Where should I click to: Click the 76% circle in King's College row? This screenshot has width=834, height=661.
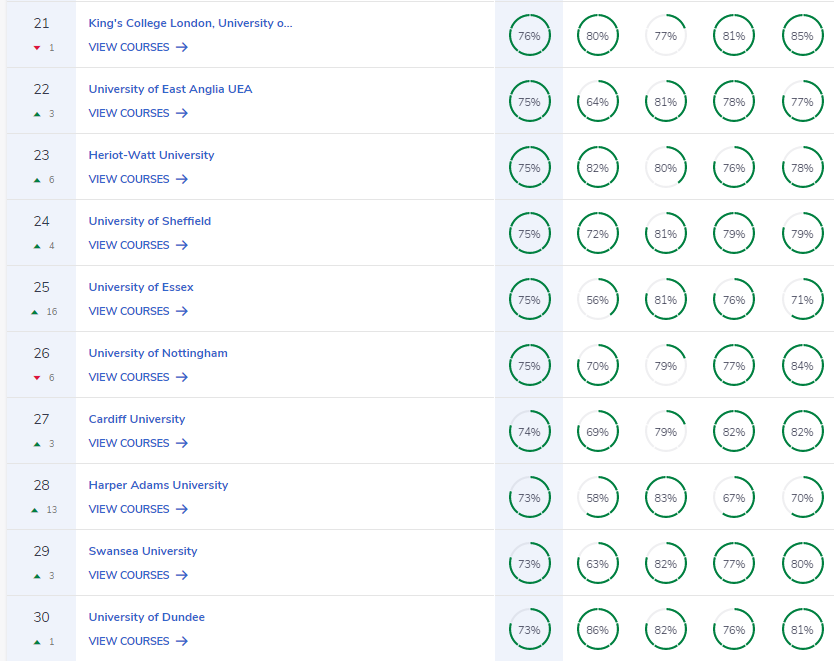click(529, 36)
